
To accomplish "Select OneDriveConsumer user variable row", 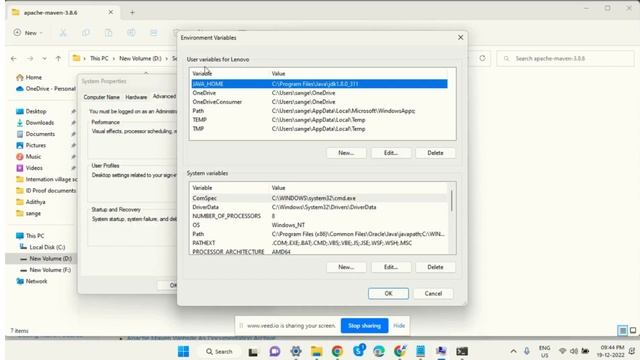I will tap(319, 102).
